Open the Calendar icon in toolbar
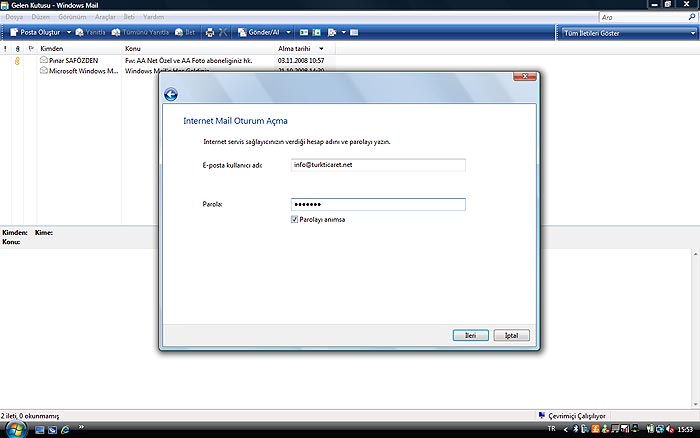 pos(317,32)
